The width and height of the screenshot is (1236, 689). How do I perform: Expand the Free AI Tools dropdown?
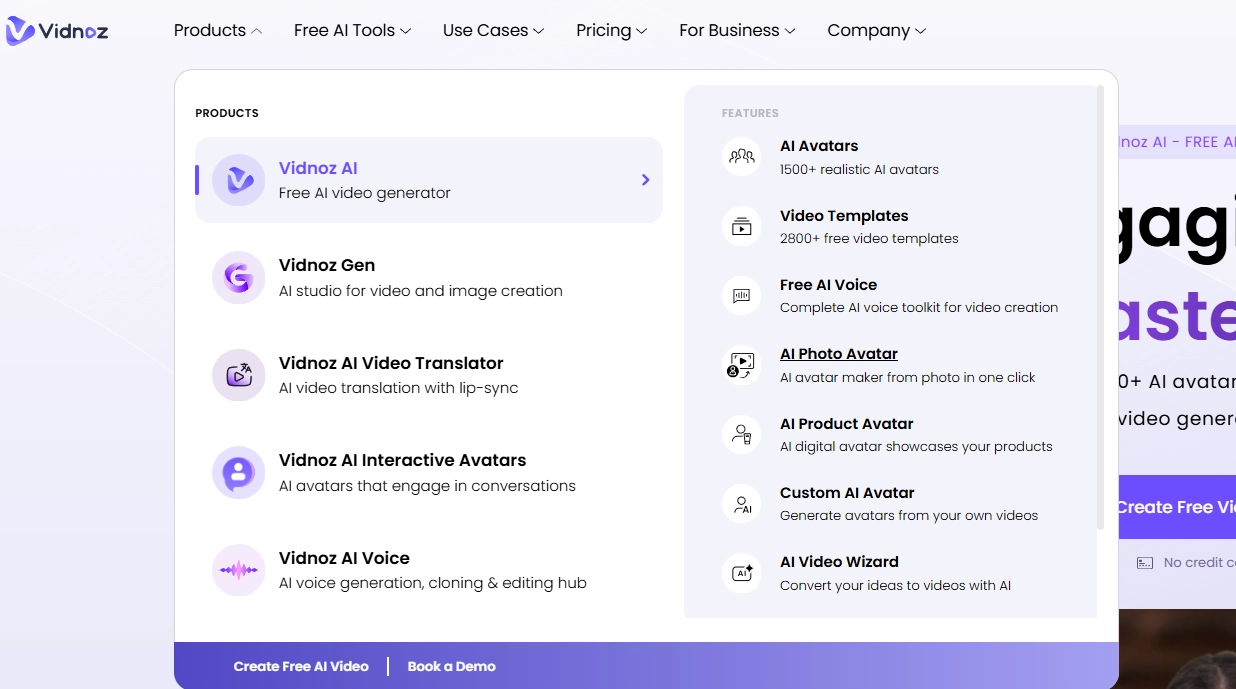tap(352, 31)
